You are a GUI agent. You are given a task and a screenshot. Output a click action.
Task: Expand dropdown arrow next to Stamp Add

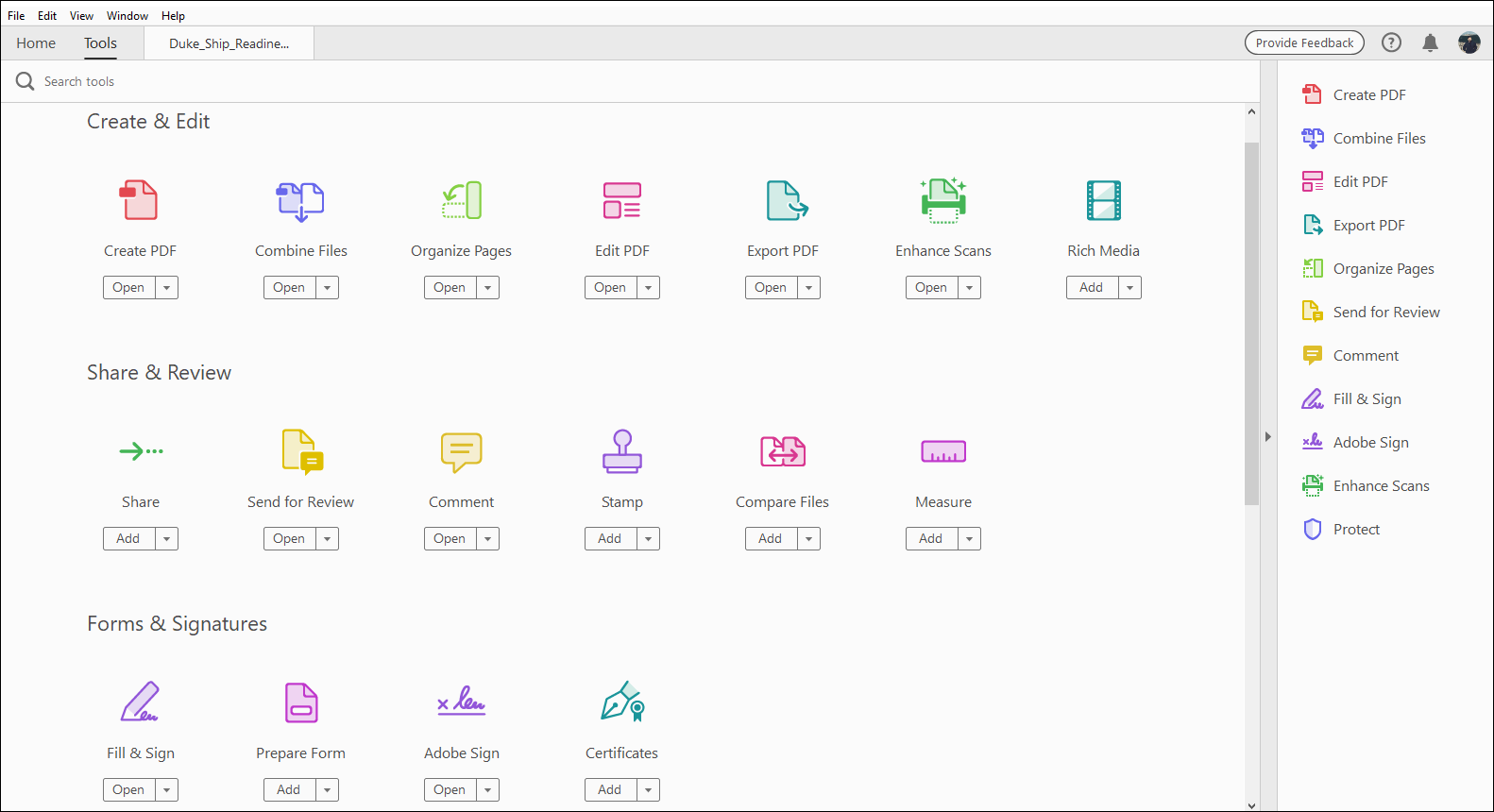tap(648, 539)
